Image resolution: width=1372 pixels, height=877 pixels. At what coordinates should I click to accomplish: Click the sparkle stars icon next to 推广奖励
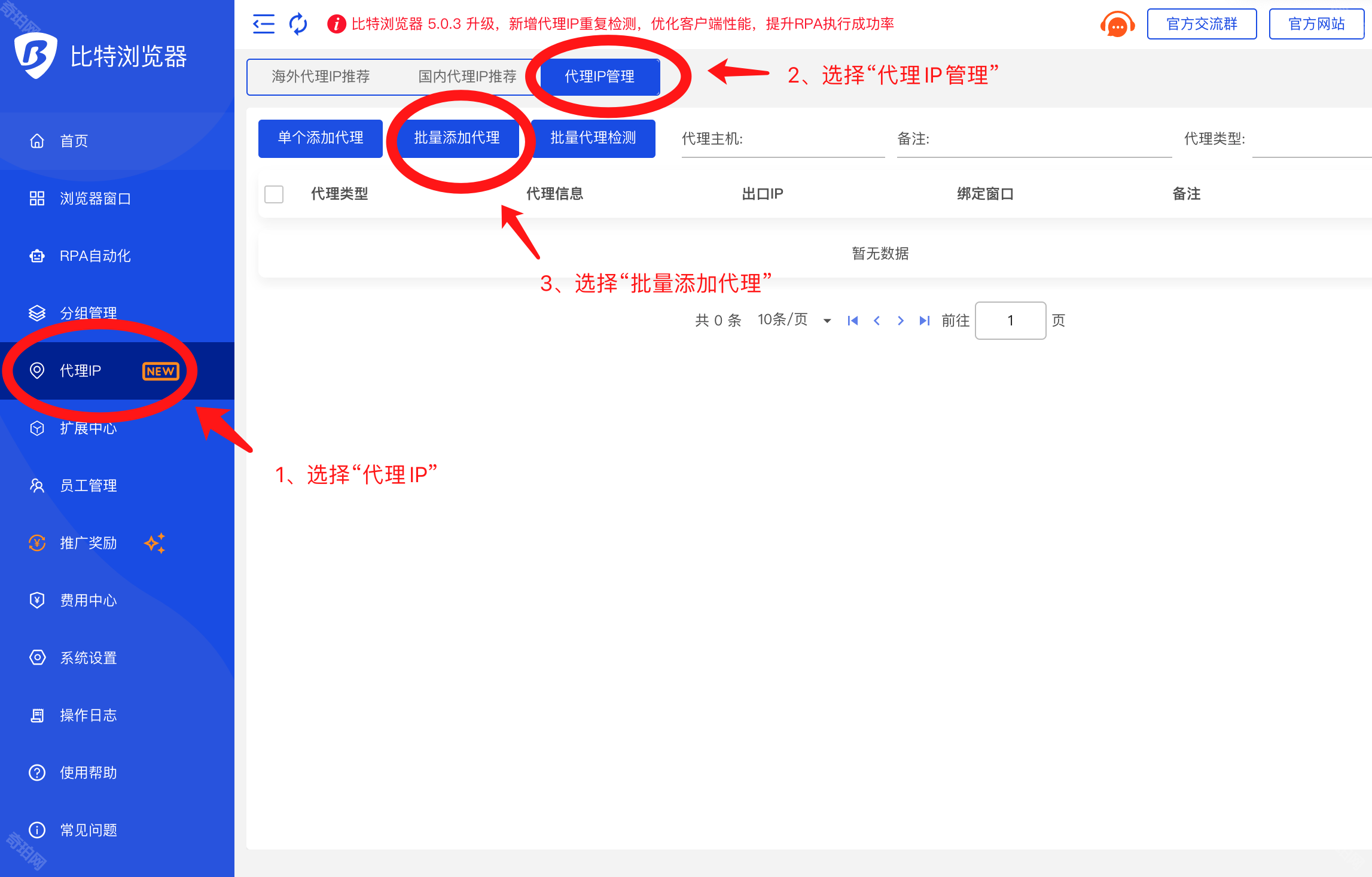(155, 543)
